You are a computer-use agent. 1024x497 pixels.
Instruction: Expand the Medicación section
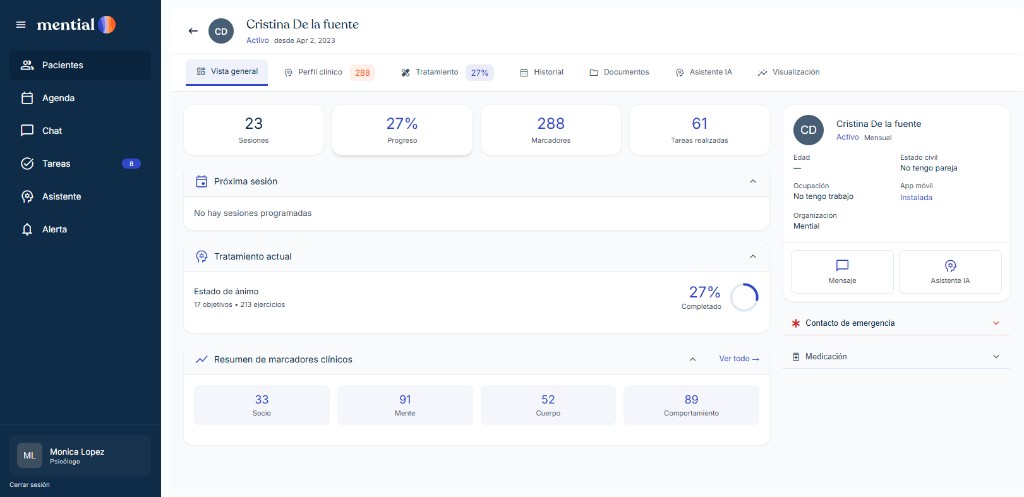pyautogui.click(x=996, y=357)
